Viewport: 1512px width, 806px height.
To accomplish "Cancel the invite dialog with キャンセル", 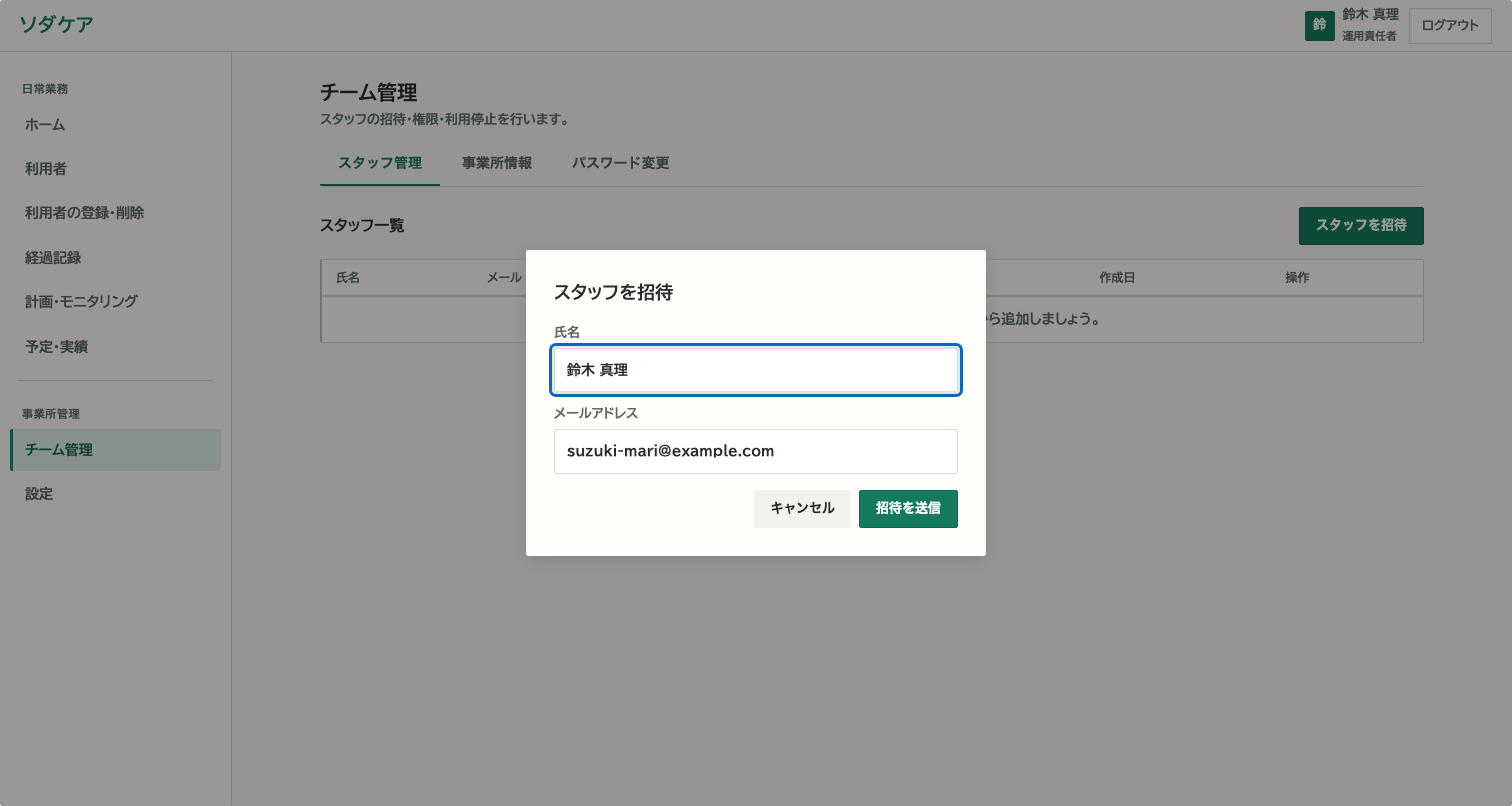I will pyautogui.click(x=802, y=508).
